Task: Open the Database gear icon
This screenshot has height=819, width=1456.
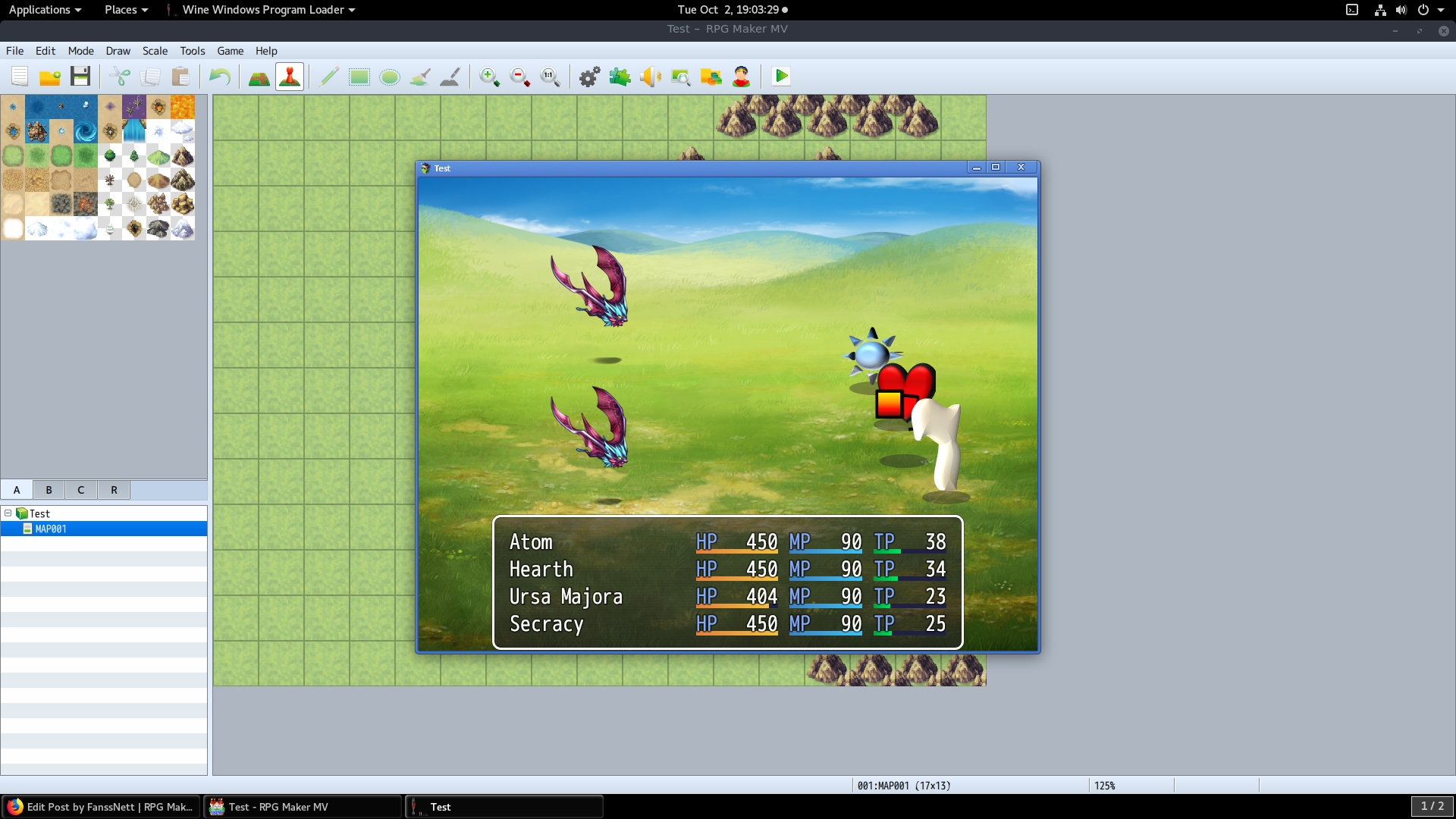Action: (x=590, y=77)
